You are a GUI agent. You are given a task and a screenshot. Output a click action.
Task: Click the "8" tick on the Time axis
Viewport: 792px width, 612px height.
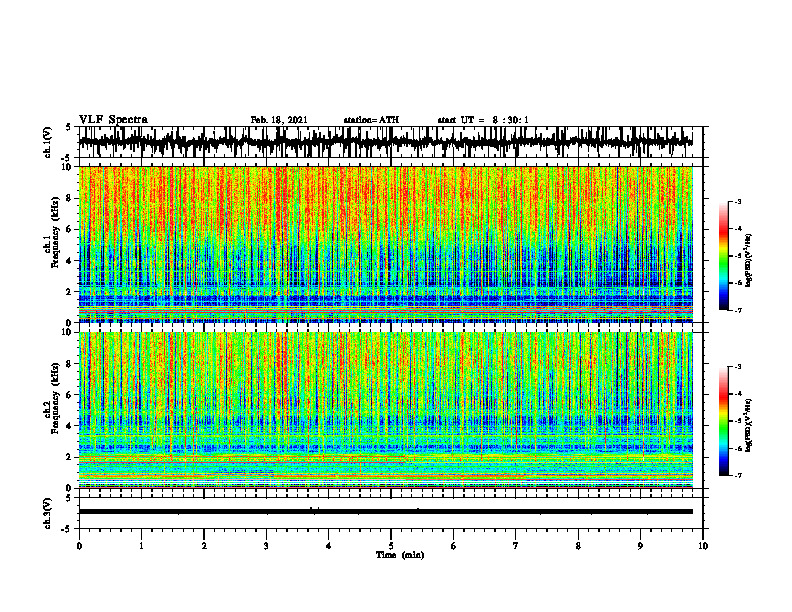coord(578,546)
